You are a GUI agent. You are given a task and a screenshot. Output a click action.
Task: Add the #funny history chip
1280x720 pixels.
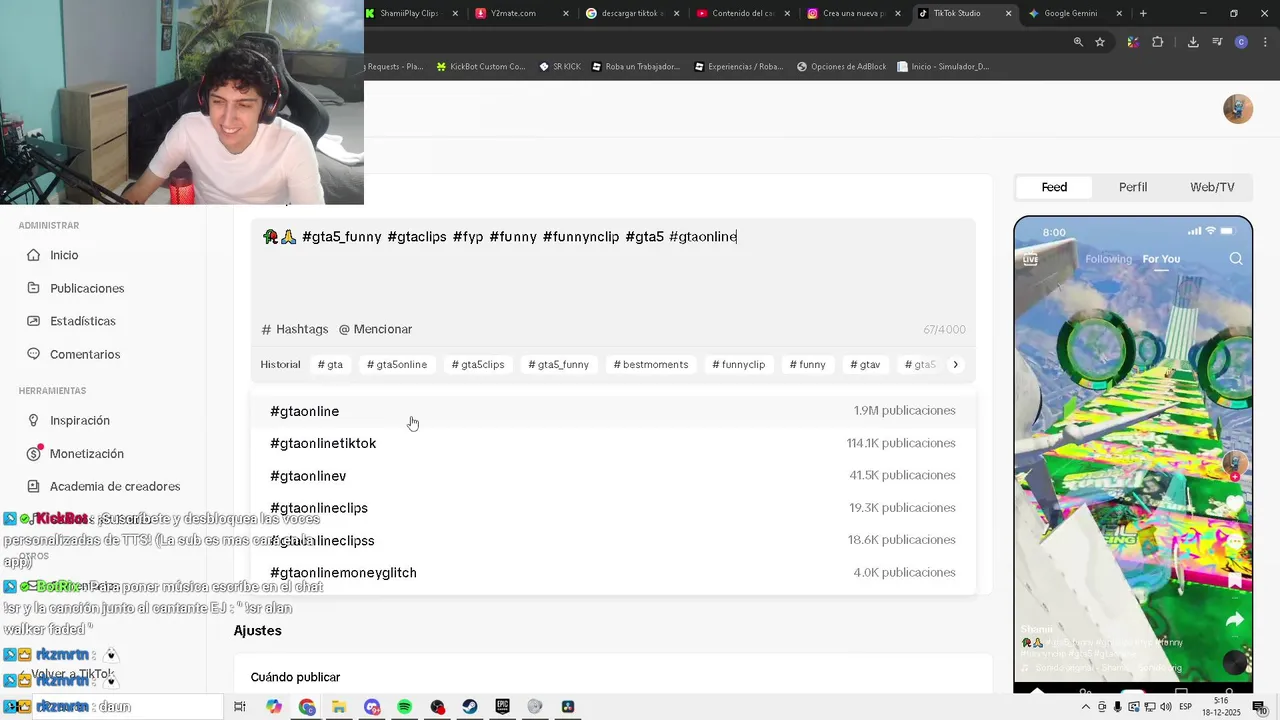(x=808, y=365)
